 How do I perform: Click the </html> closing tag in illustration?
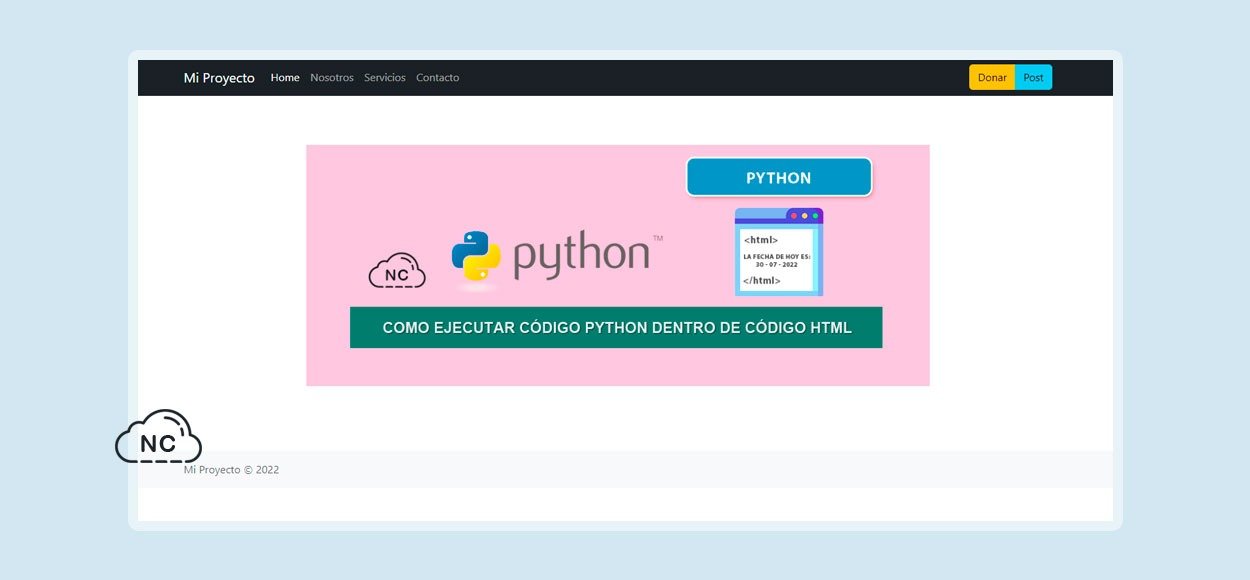[x=762, y=281]
